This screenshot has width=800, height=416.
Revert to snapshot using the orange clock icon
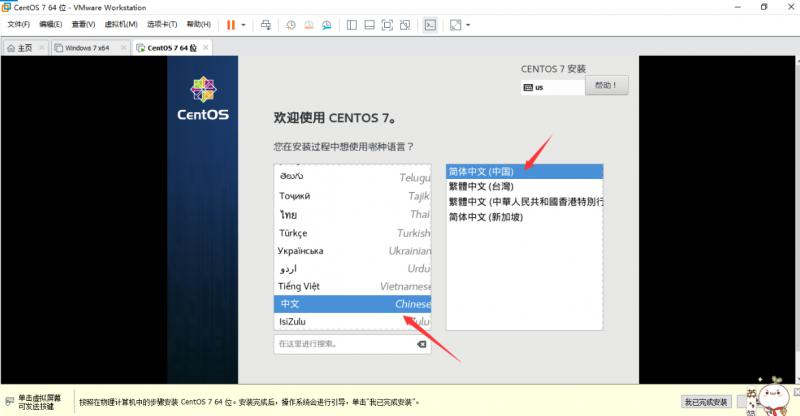pos(309,25)
